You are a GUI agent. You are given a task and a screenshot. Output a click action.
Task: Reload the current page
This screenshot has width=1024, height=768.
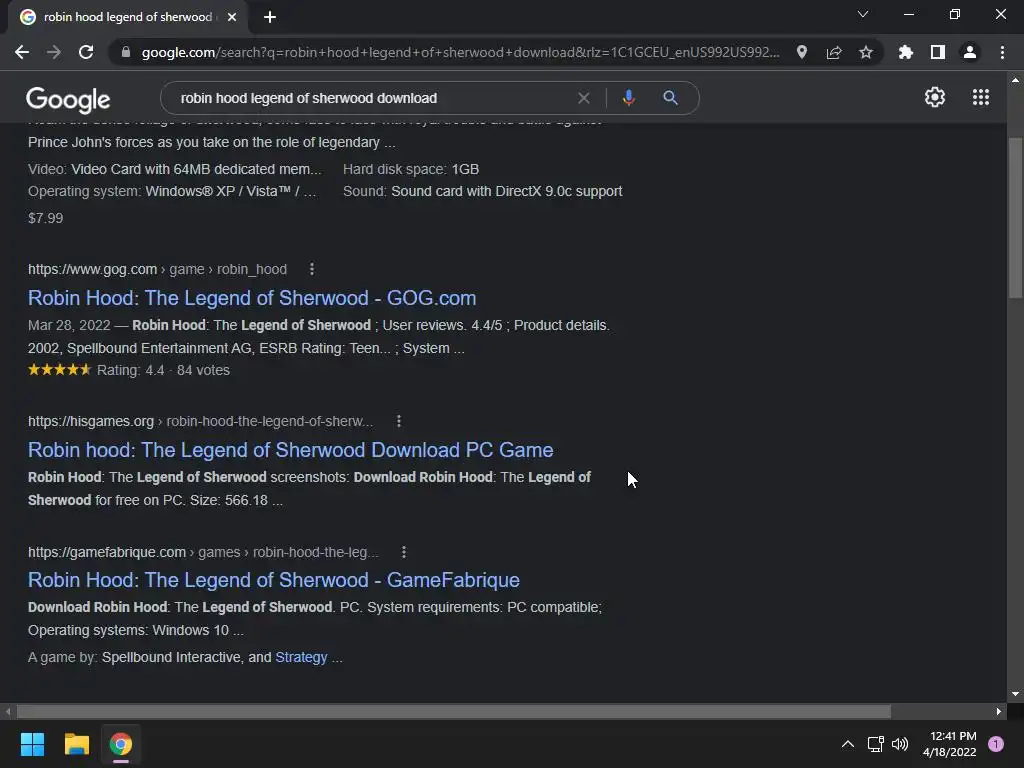(x=86, y=52)
